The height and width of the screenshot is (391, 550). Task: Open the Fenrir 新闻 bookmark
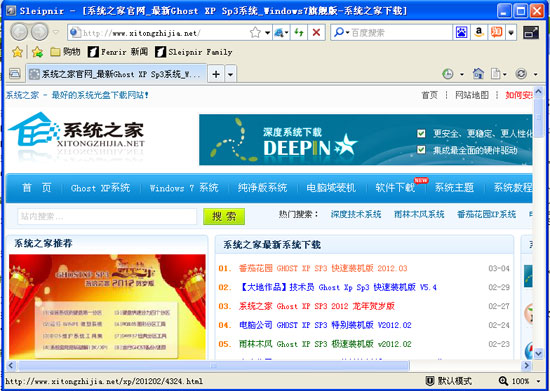point(118,52)
